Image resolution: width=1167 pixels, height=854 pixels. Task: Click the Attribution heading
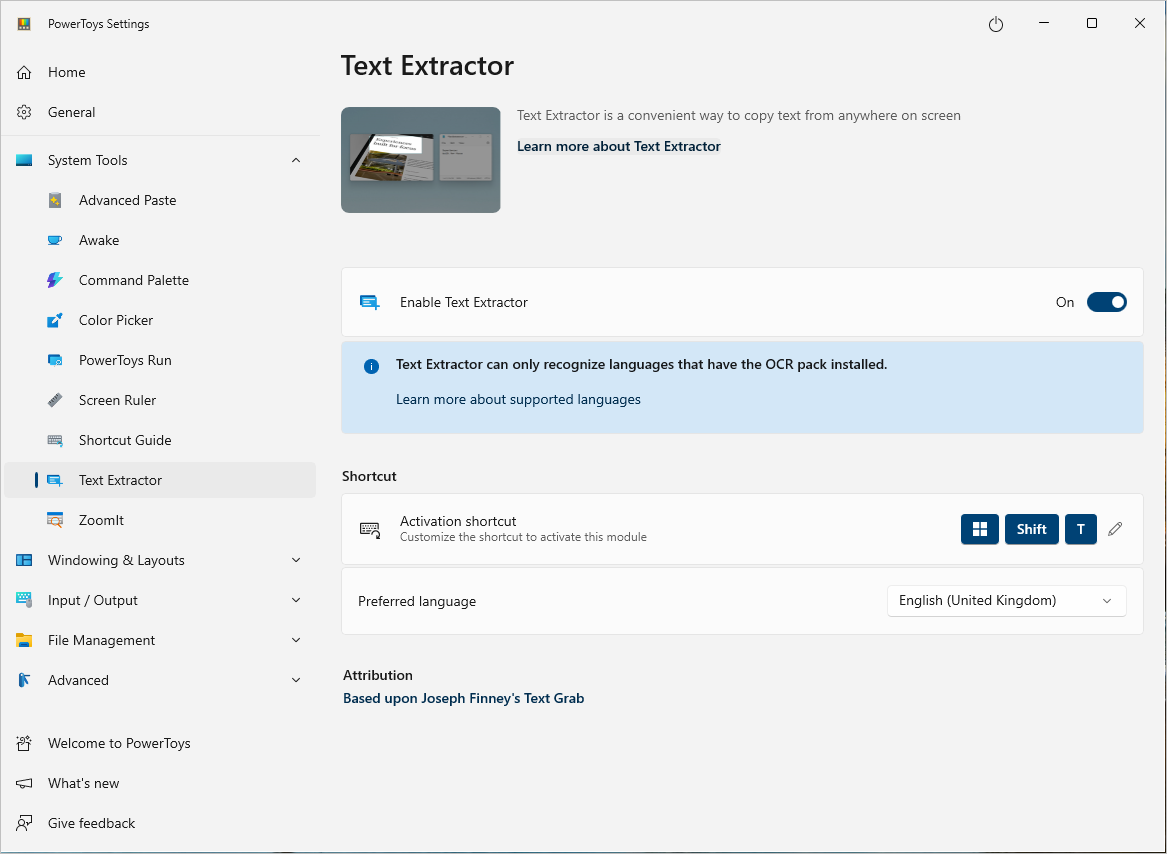[377, 675]
